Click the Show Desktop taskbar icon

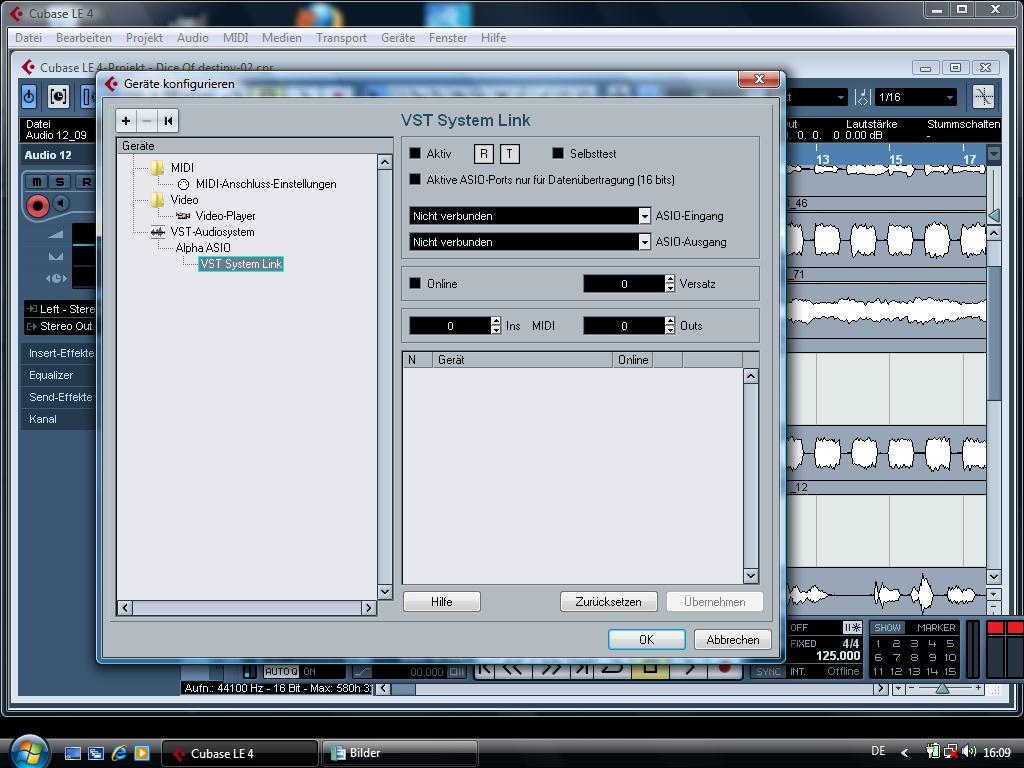point(72,754)
